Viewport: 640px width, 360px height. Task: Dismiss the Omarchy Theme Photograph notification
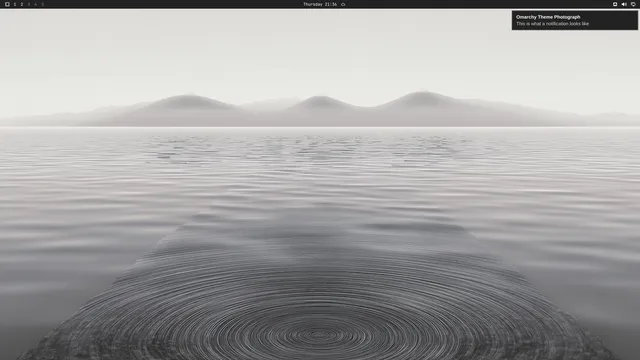(575, 20)
